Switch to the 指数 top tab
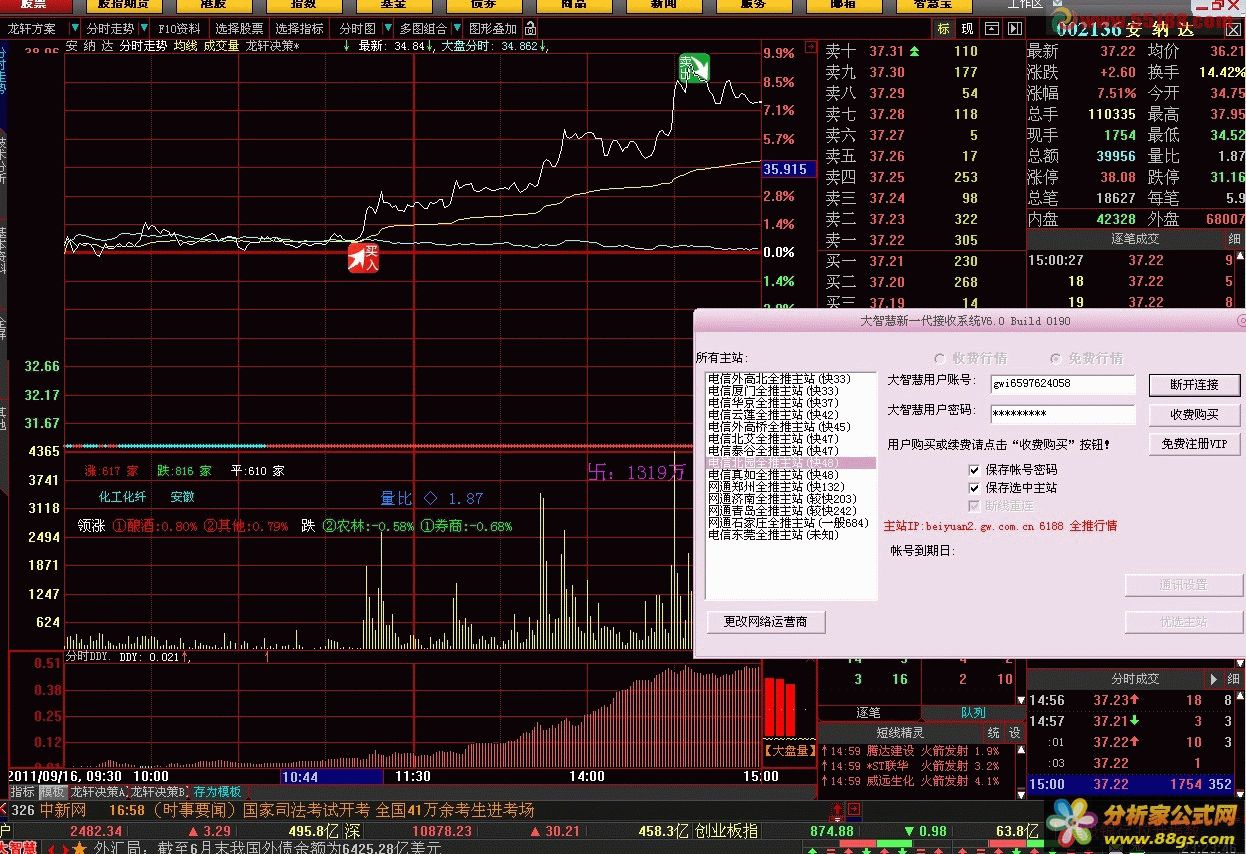1246x854 pixels. (303, 5)
